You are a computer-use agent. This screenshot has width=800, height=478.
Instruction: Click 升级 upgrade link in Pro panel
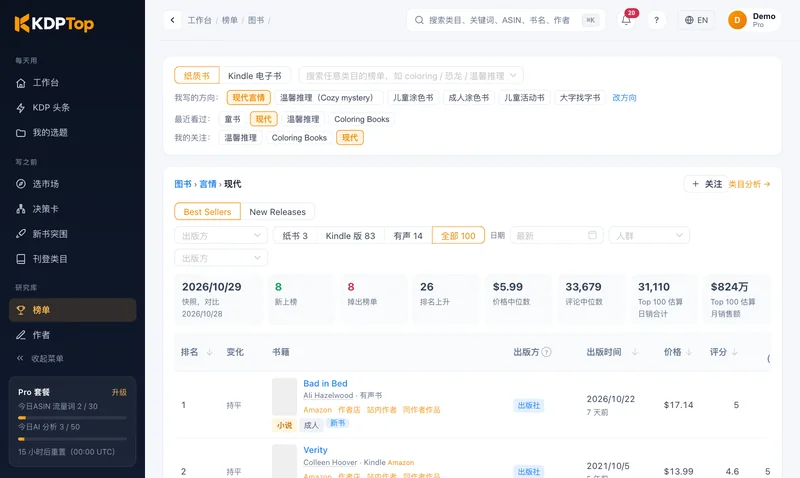click(x=119, y=392)
